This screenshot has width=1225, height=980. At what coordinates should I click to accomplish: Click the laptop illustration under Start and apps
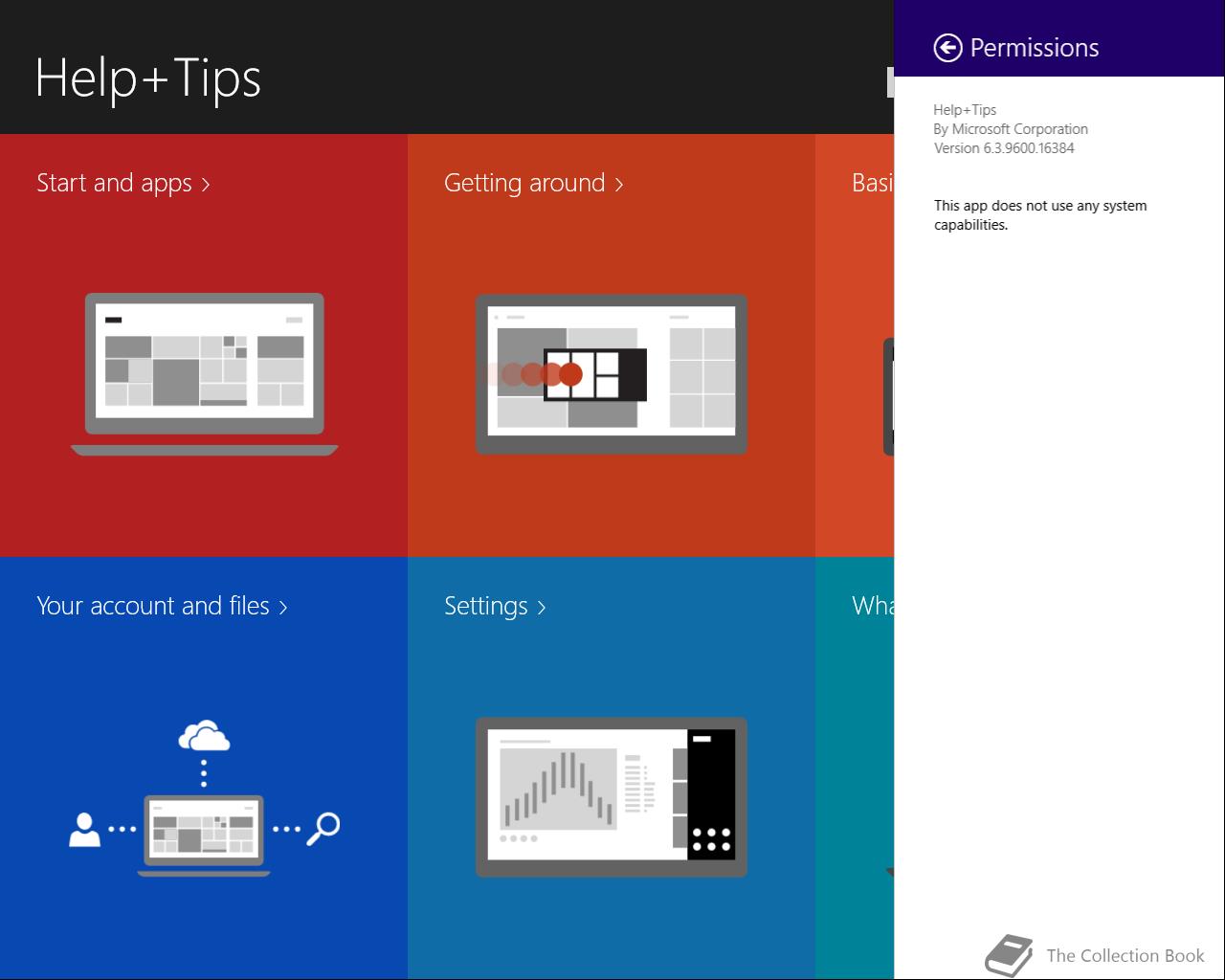[x=204, y=374]
